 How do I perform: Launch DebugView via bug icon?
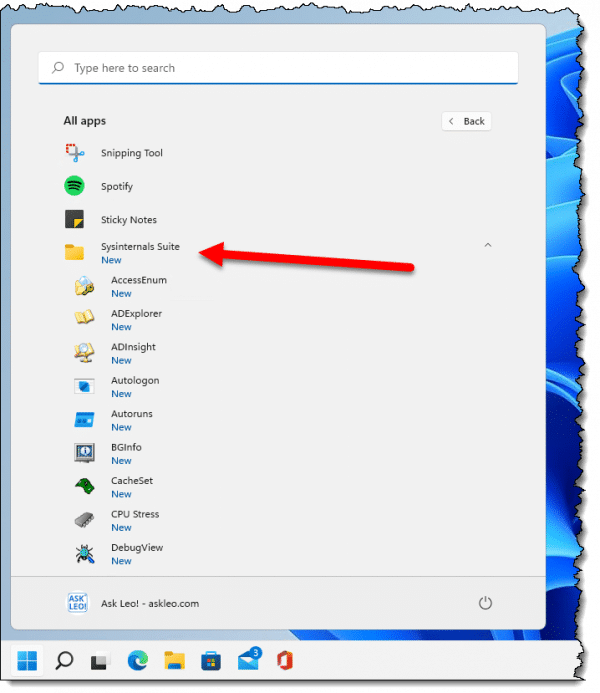(84, 554)
